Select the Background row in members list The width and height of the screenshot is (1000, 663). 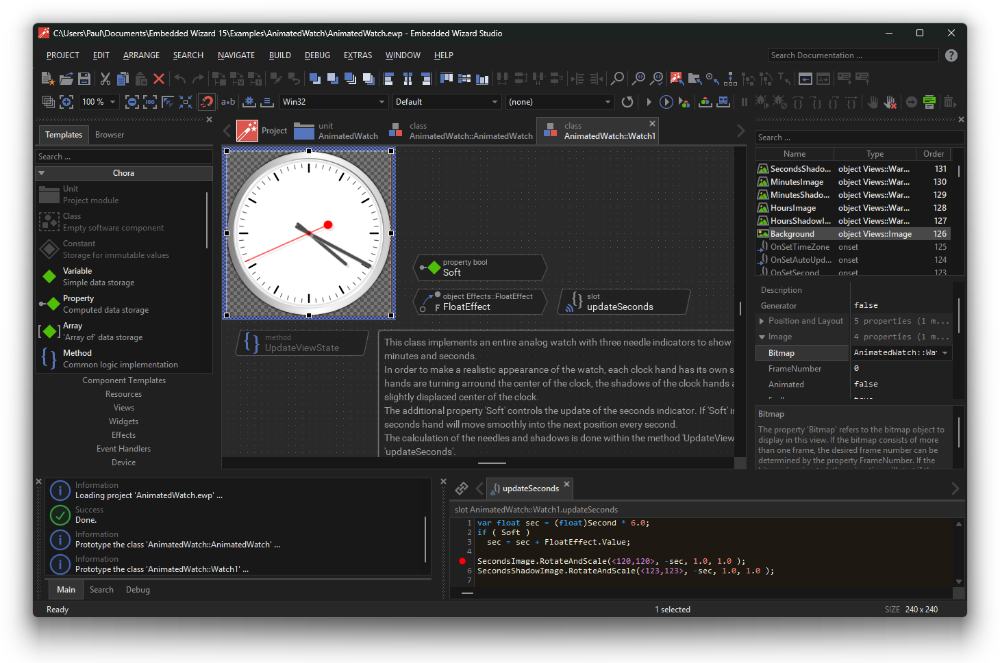pyautogui.click(x=792, y=234)
